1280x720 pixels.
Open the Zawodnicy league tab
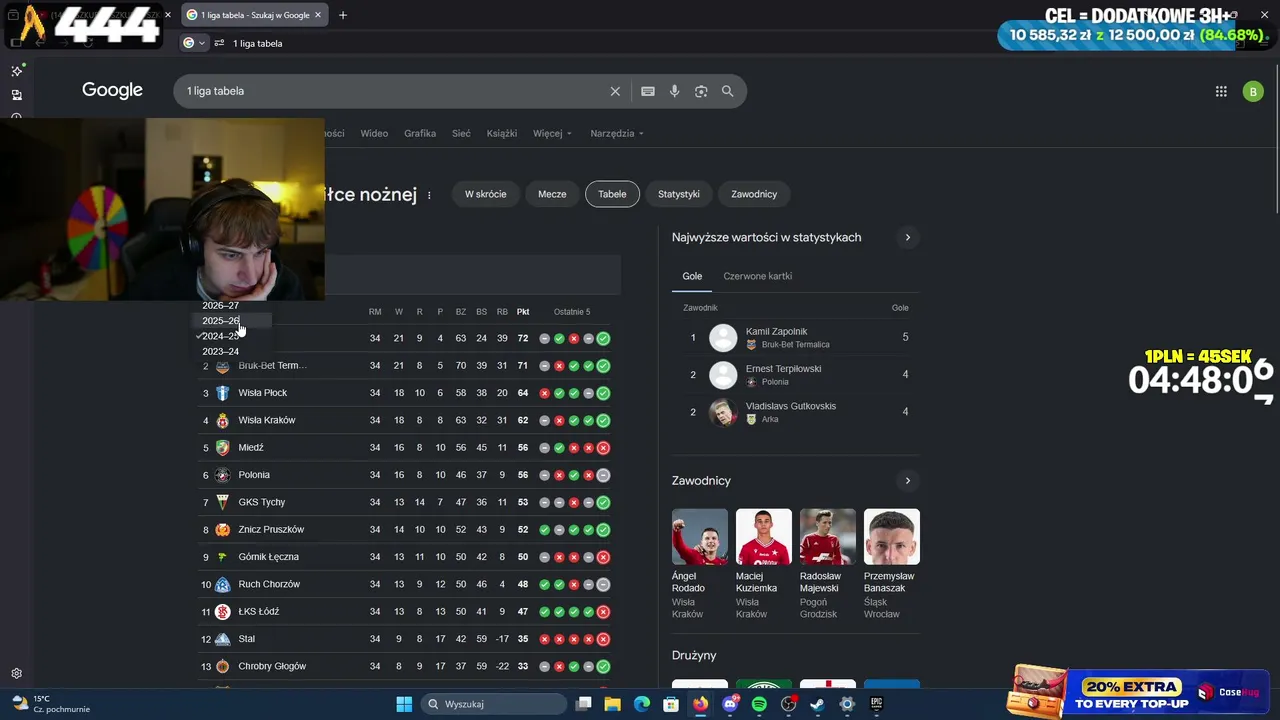754,194
